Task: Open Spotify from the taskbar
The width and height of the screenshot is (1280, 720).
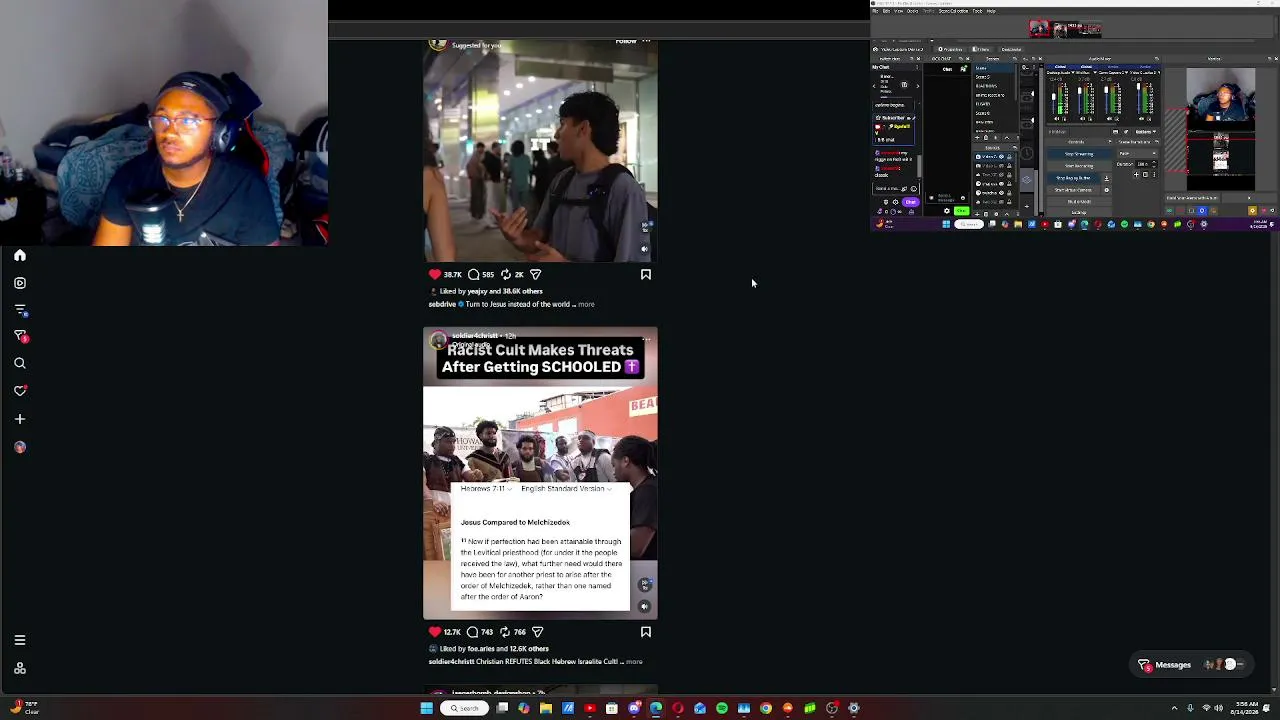Action: point(722,708)
